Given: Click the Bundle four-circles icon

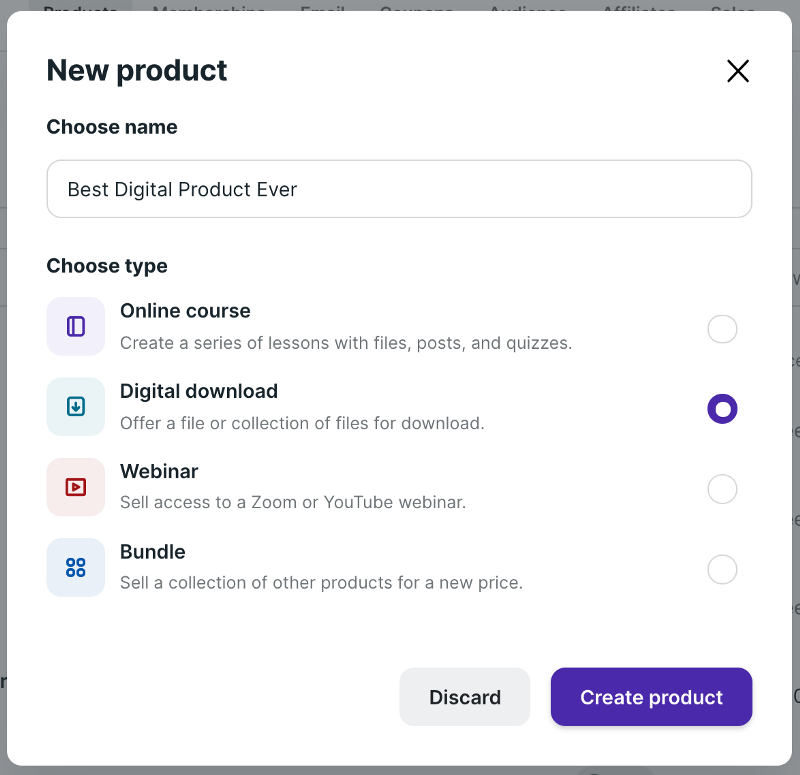Looking at the screenshot, I should coord(76,568).
